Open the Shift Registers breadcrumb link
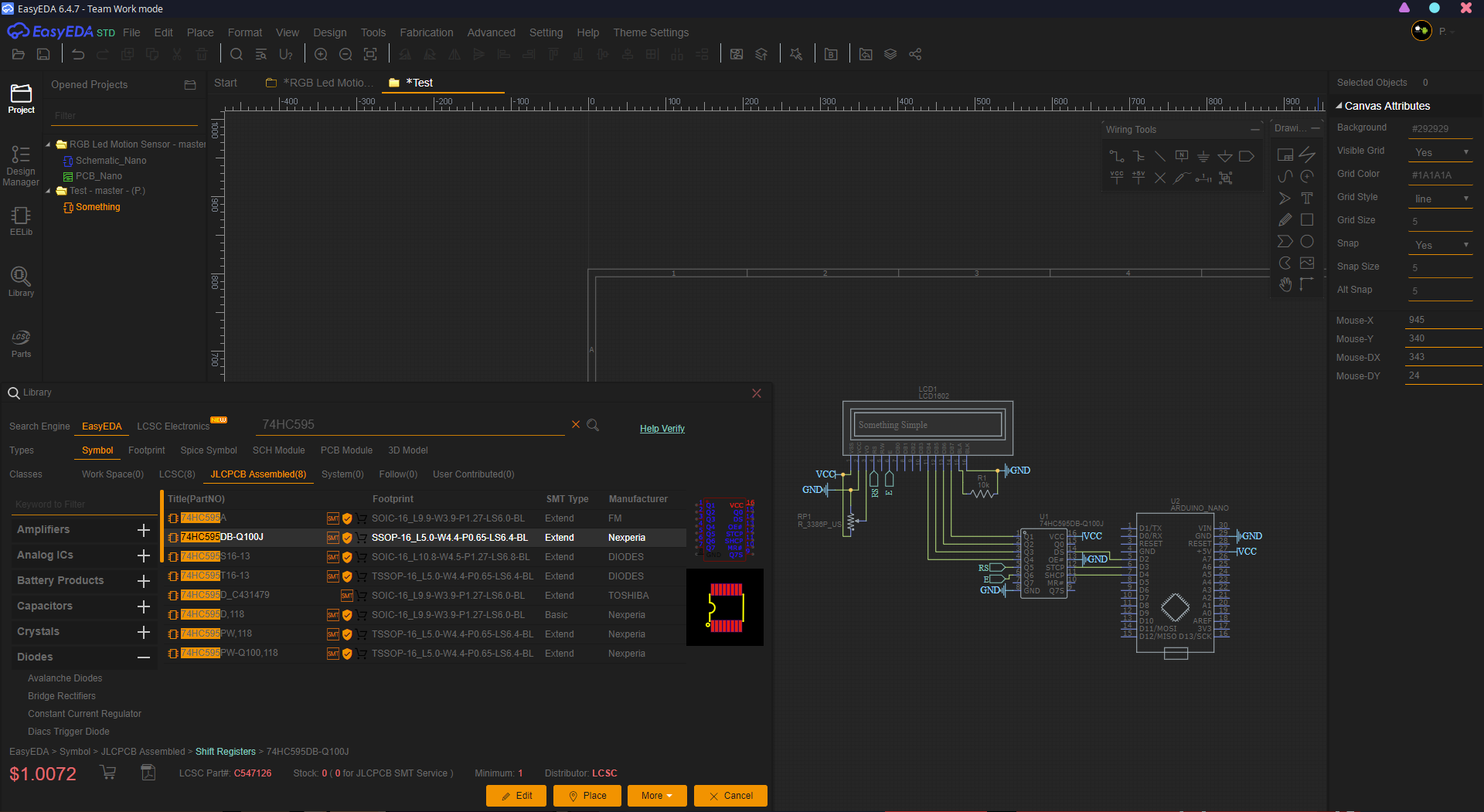 pyautogui.click(x=225, y=752)
